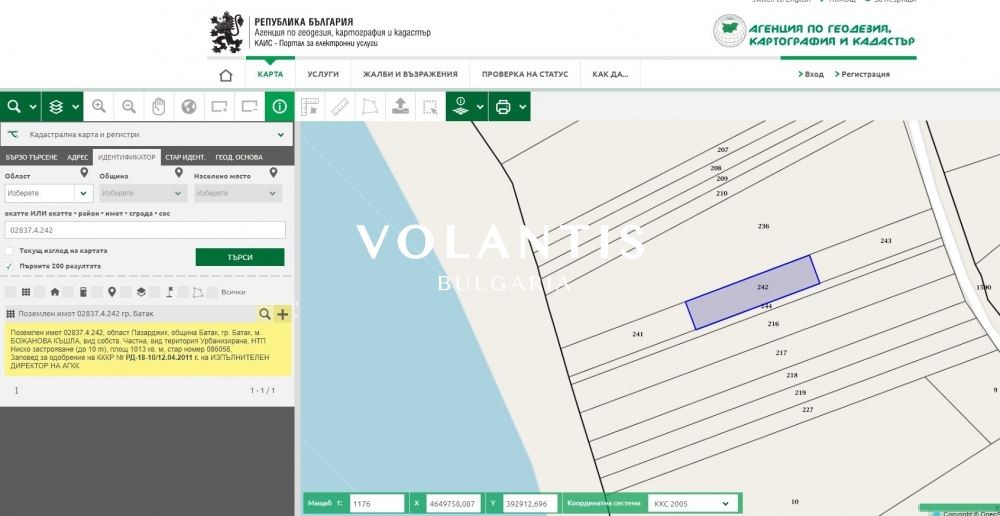Expand the layer info tool dropdown arrow
The image size is (1000, 516).
pyautogui.click(x=480, y=107)
